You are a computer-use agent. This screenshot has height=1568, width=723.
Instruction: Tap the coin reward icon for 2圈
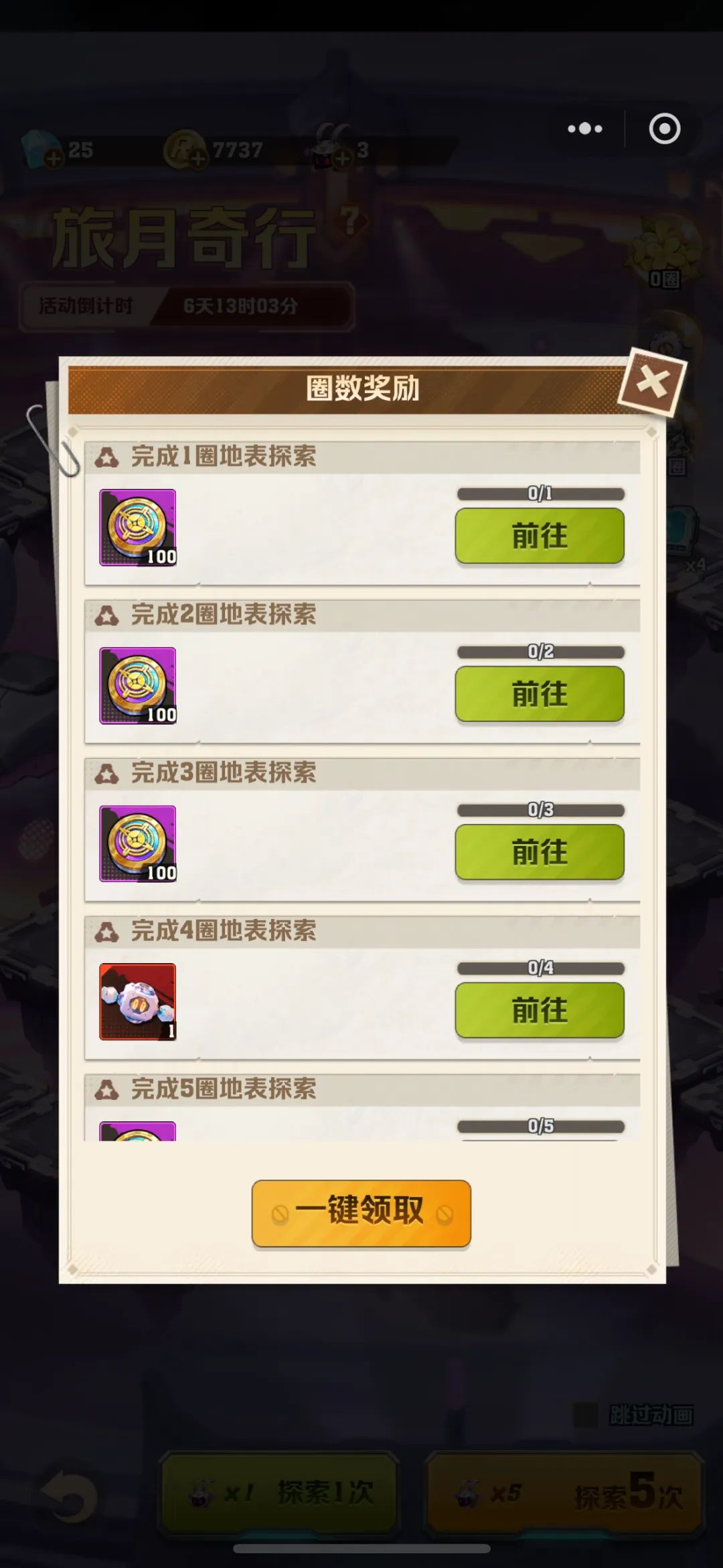138,686
